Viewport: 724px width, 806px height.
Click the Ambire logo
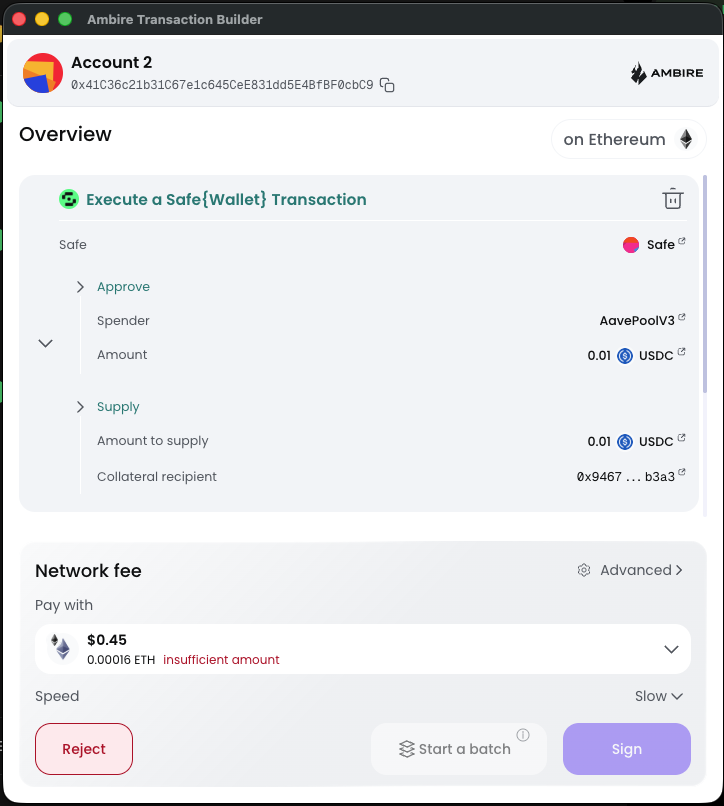coord(667,73)
